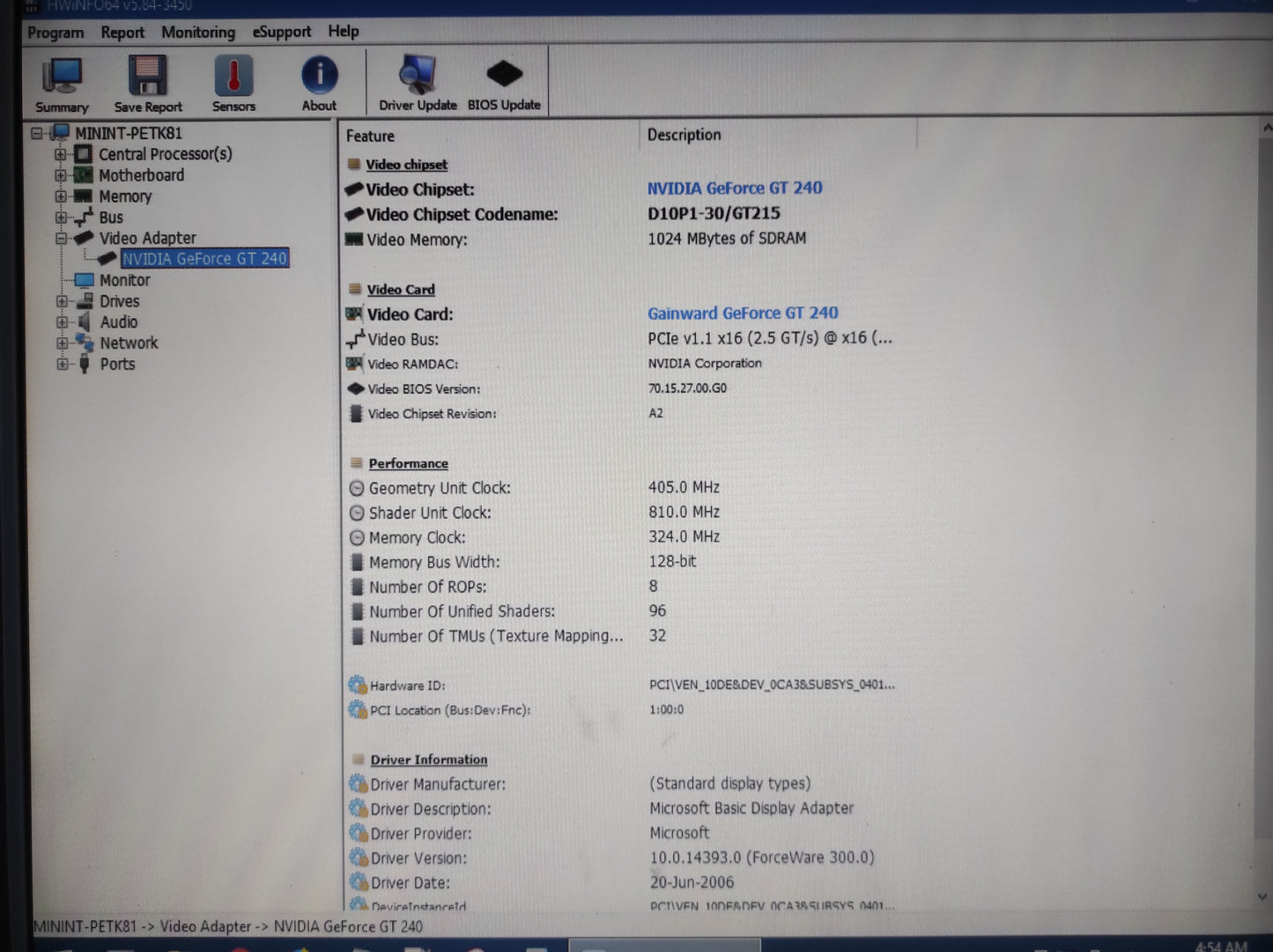Select the Monitor device icon in the tree
The image size is (1273, 952).
tap(85, 280)
